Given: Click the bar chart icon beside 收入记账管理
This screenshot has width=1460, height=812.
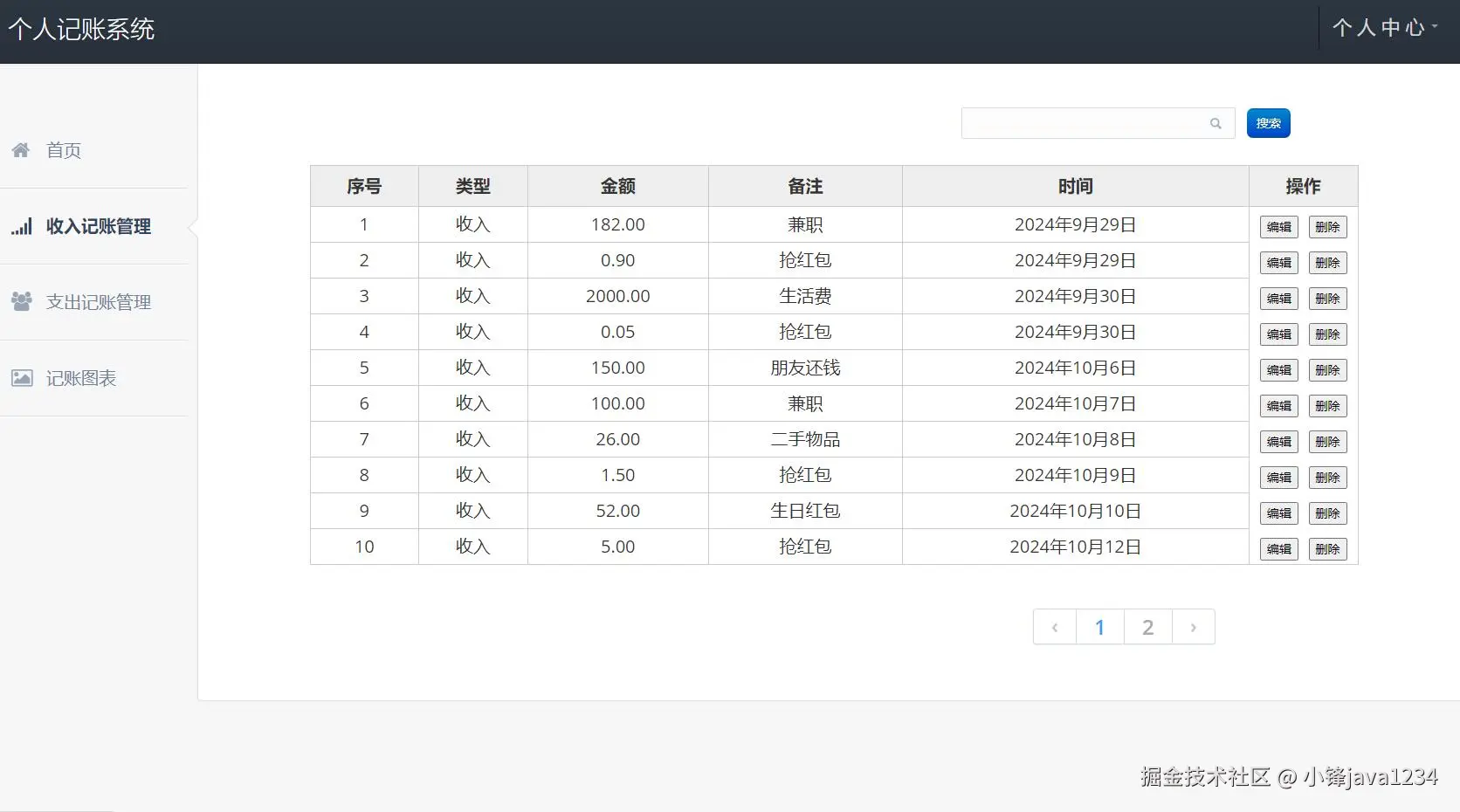Looking at the screenshot, I should click(x=21, y=227).
